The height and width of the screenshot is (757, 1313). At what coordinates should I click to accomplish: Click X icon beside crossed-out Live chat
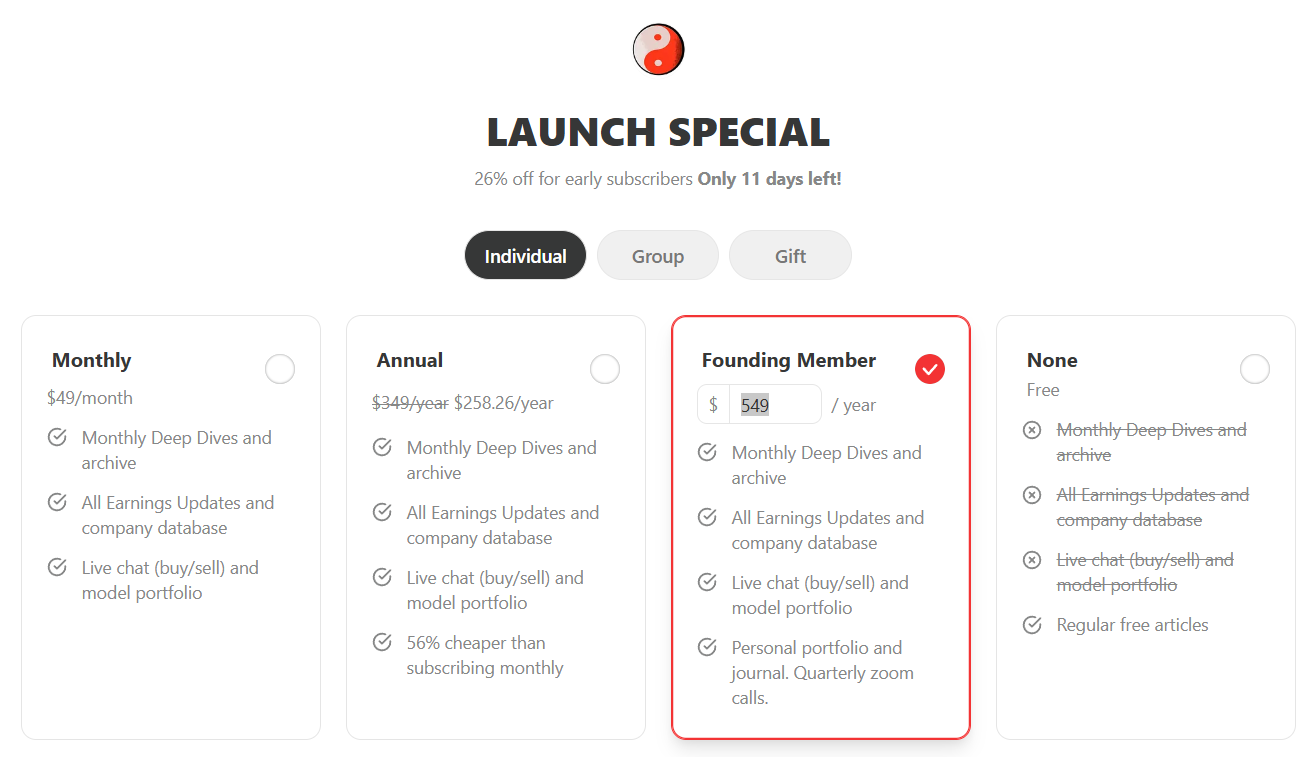click(x=1032, y=560)
